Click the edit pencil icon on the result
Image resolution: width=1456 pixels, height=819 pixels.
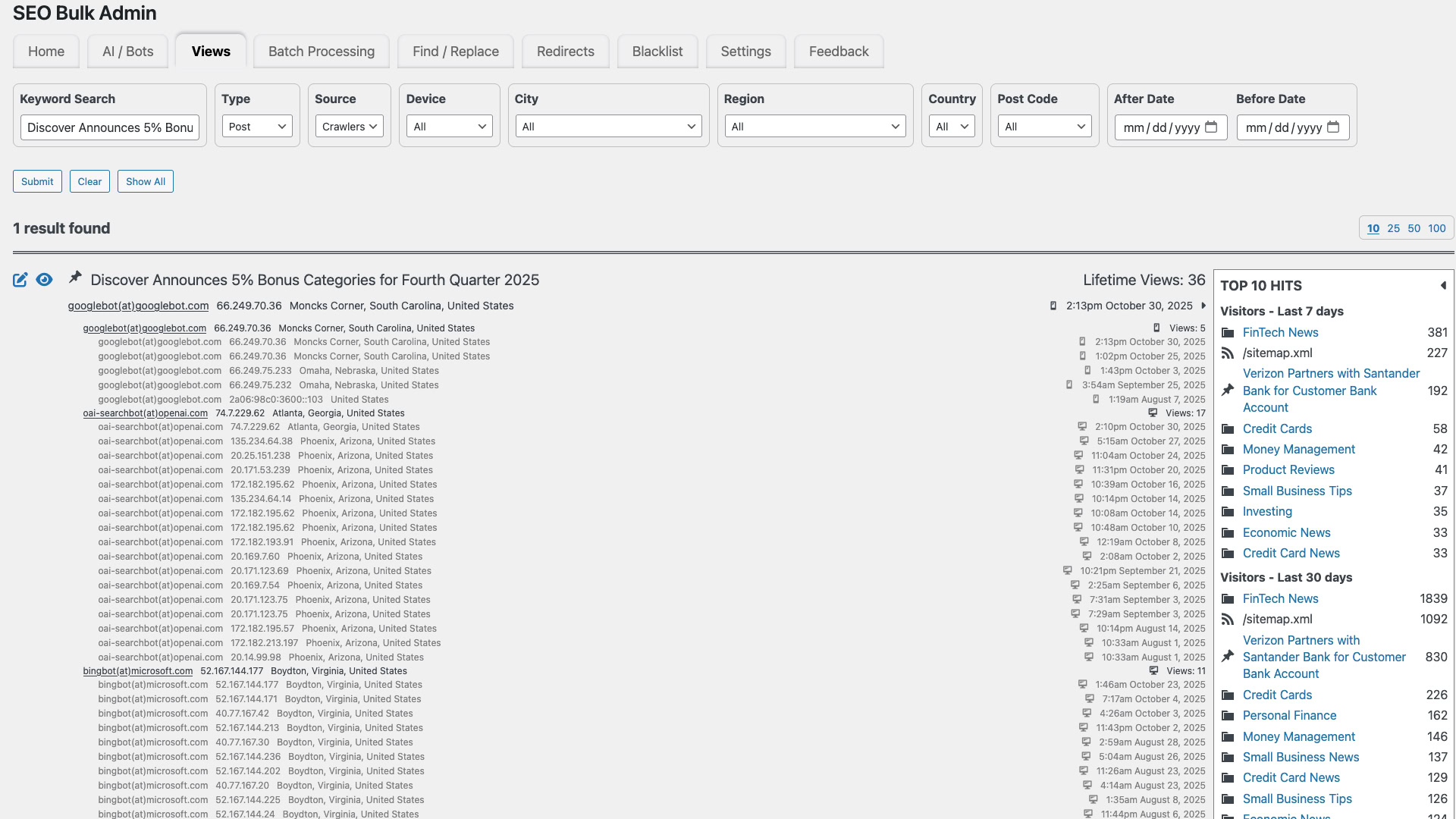tap(20, 280)
